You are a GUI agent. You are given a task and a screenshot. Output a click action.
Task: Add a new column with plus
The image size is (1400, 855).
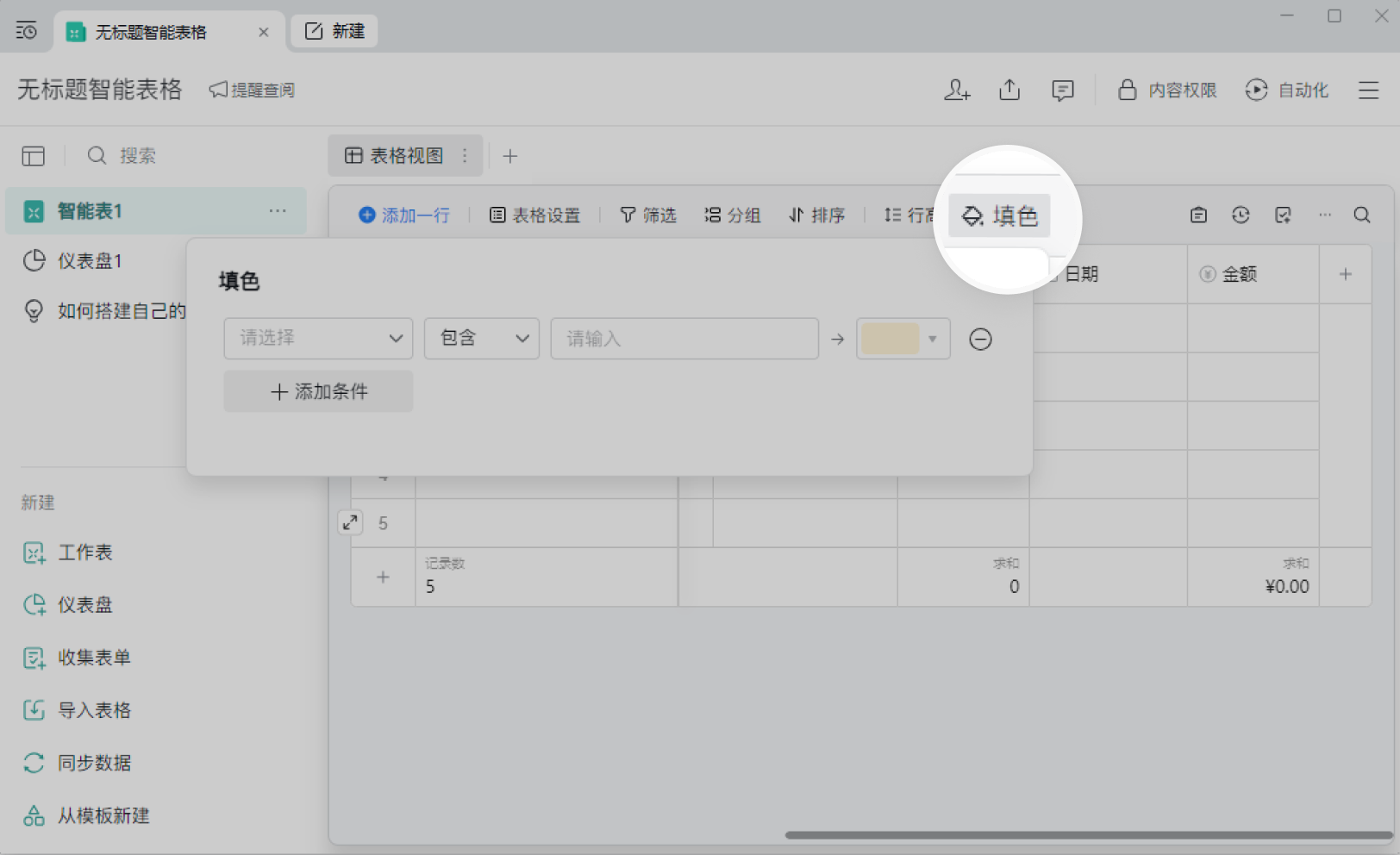point(1345,274)
